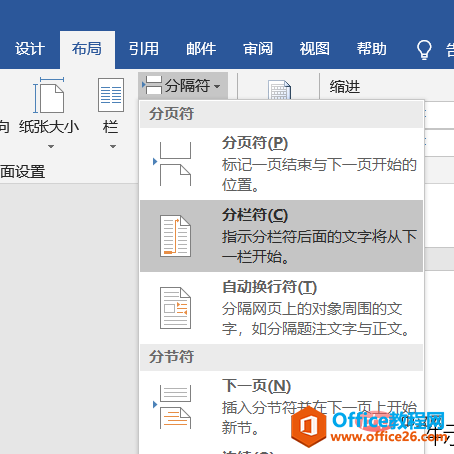454x454 pixels.
Task: Click the line numbers icon beside 分隔符
Action: 279,90
